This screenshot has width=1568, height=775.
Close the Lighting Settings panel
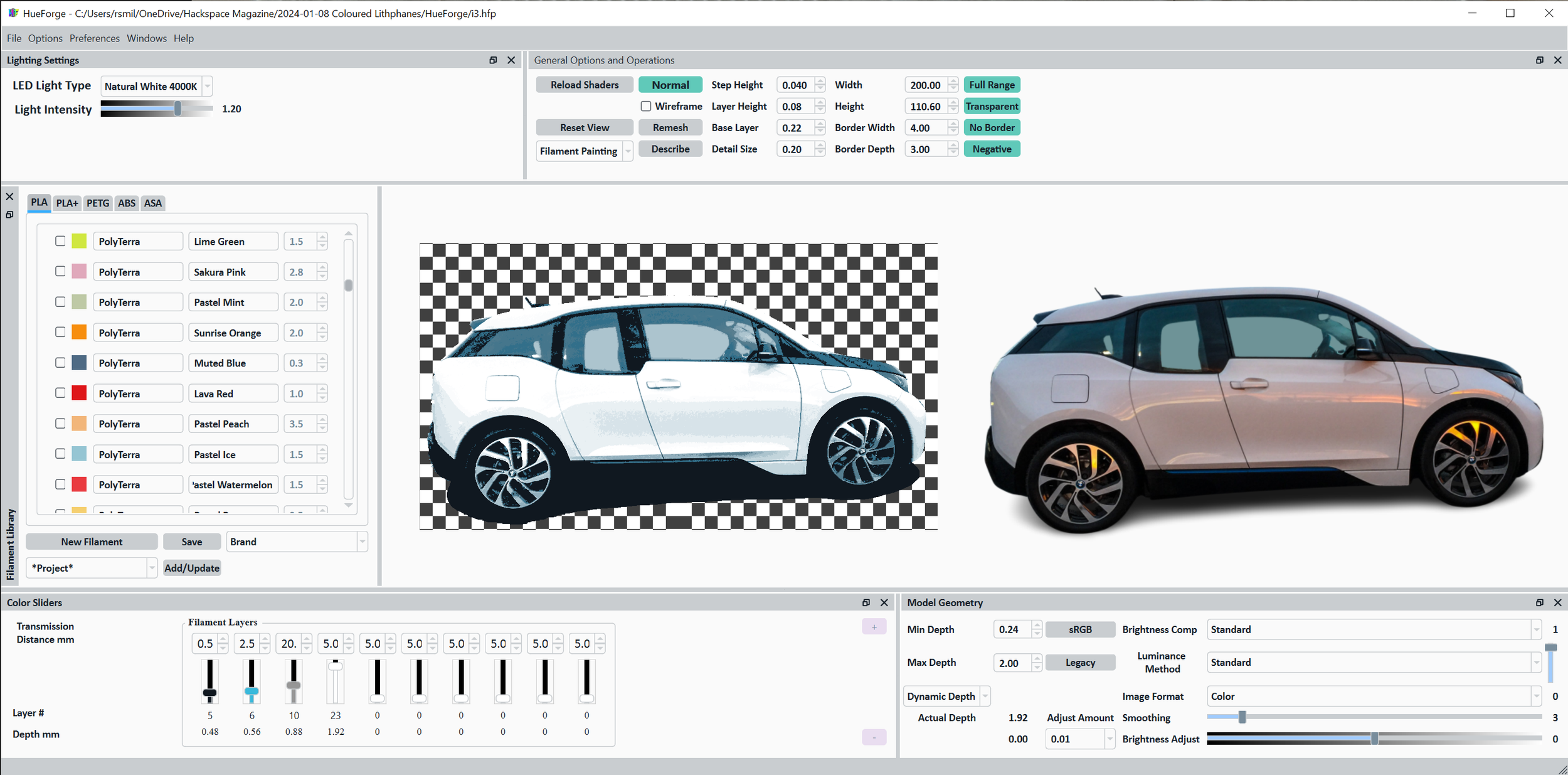tap(511, 60)
